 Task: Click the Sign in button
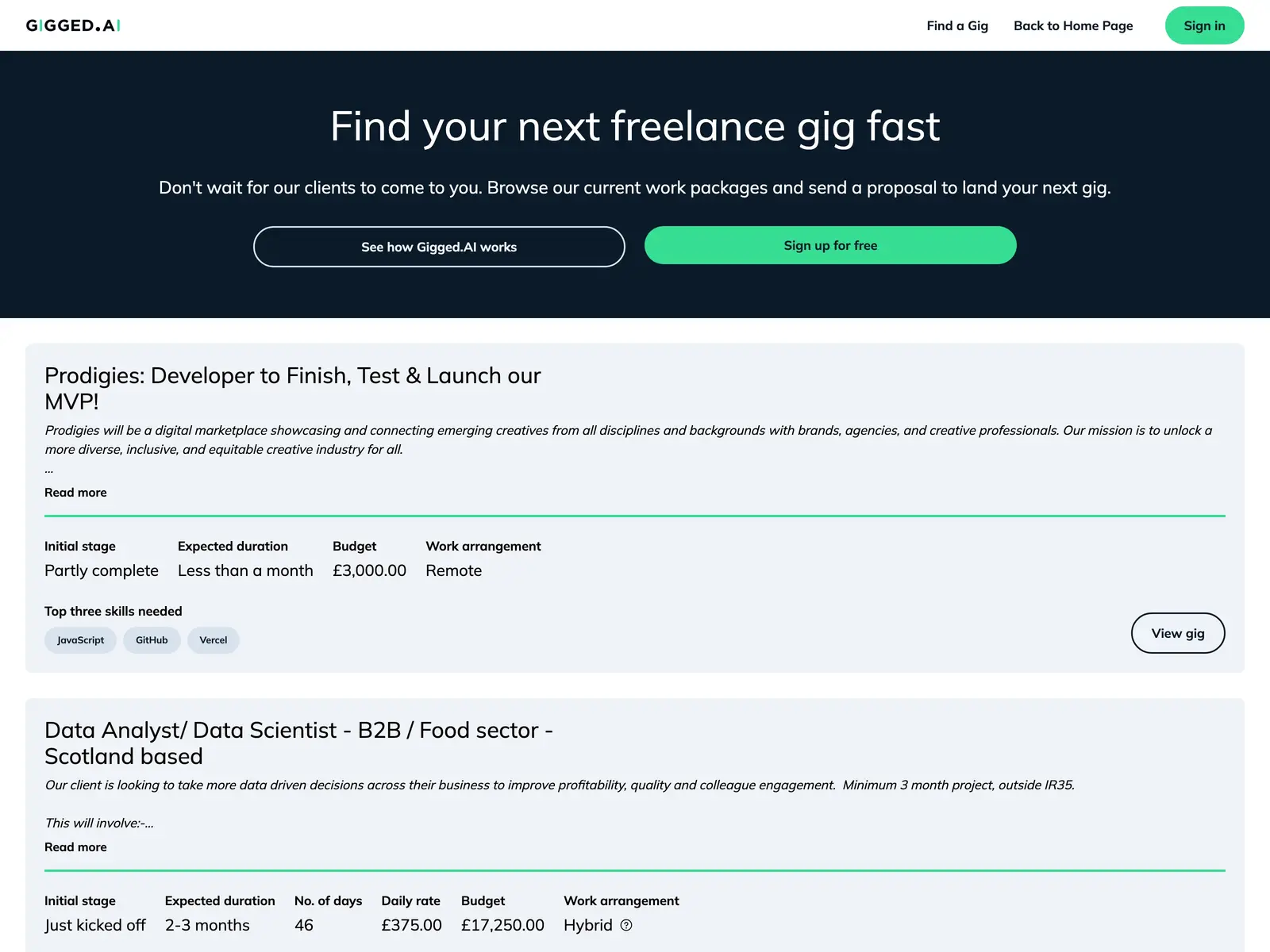1204,25
